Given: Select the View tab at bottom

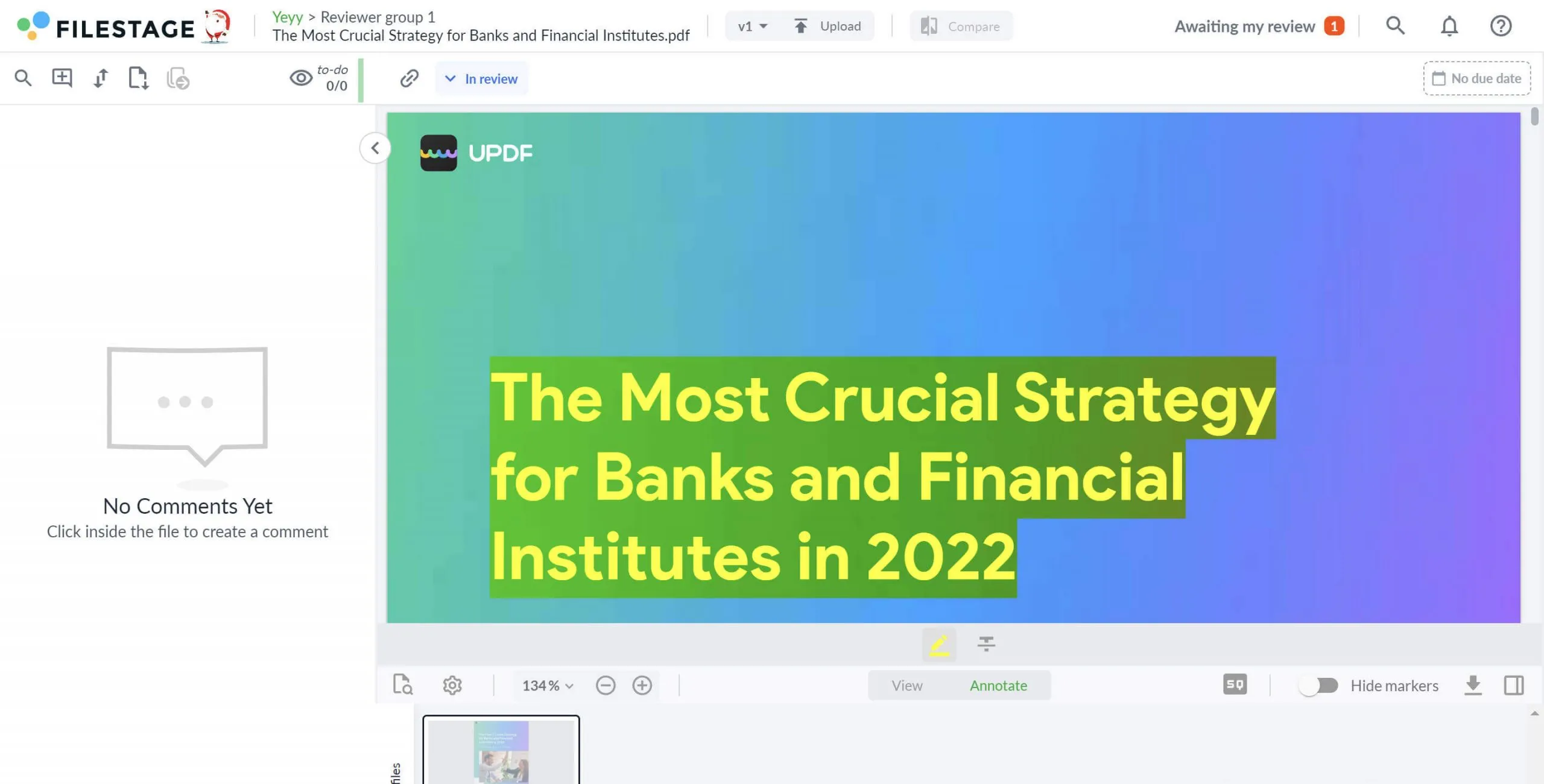Looking at the screenshot, I should click(906, 685).
